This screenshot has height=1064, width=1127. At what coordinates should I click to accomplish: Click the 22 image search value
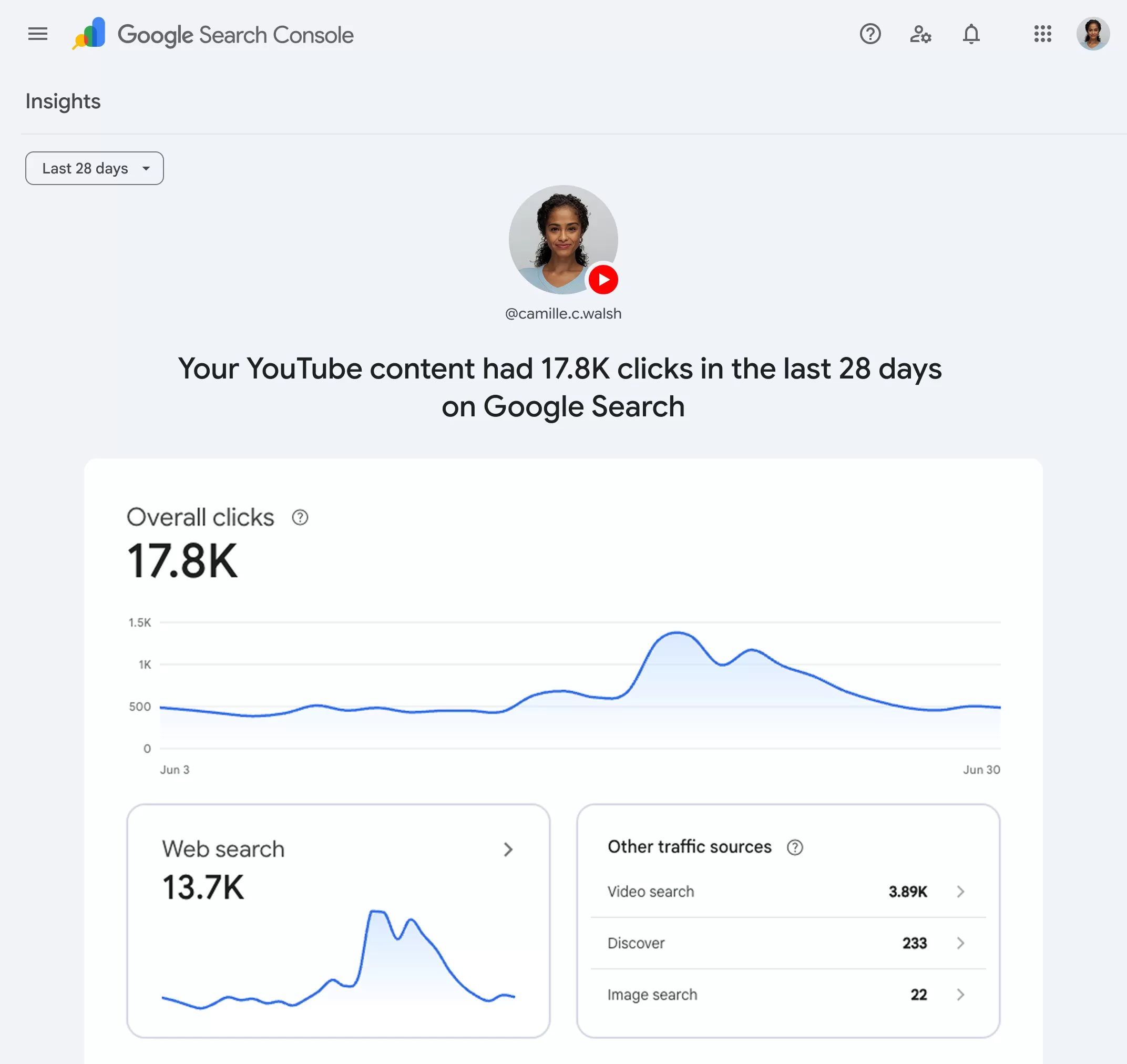point(919,994)
